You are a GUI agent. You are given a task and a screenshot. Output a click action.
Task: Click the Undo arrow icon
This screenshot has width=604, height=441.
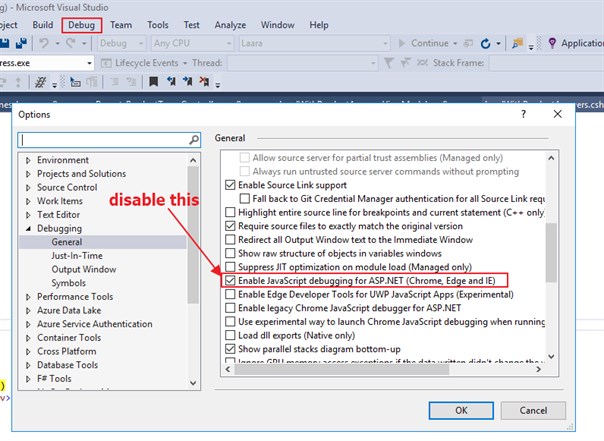44,43
